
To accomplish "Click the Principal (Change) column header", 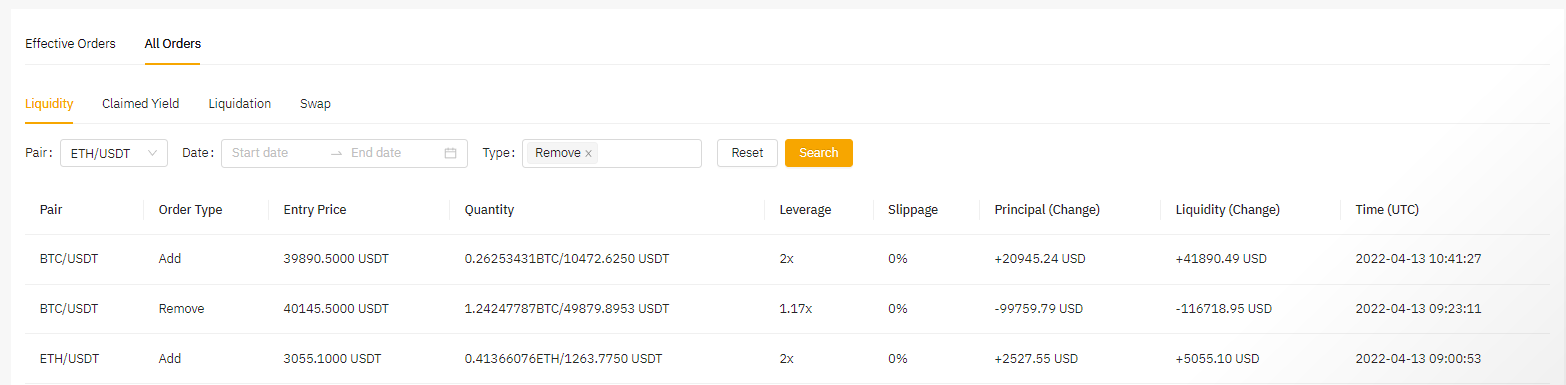I will pyautogui.click(x=1047, y=210).
